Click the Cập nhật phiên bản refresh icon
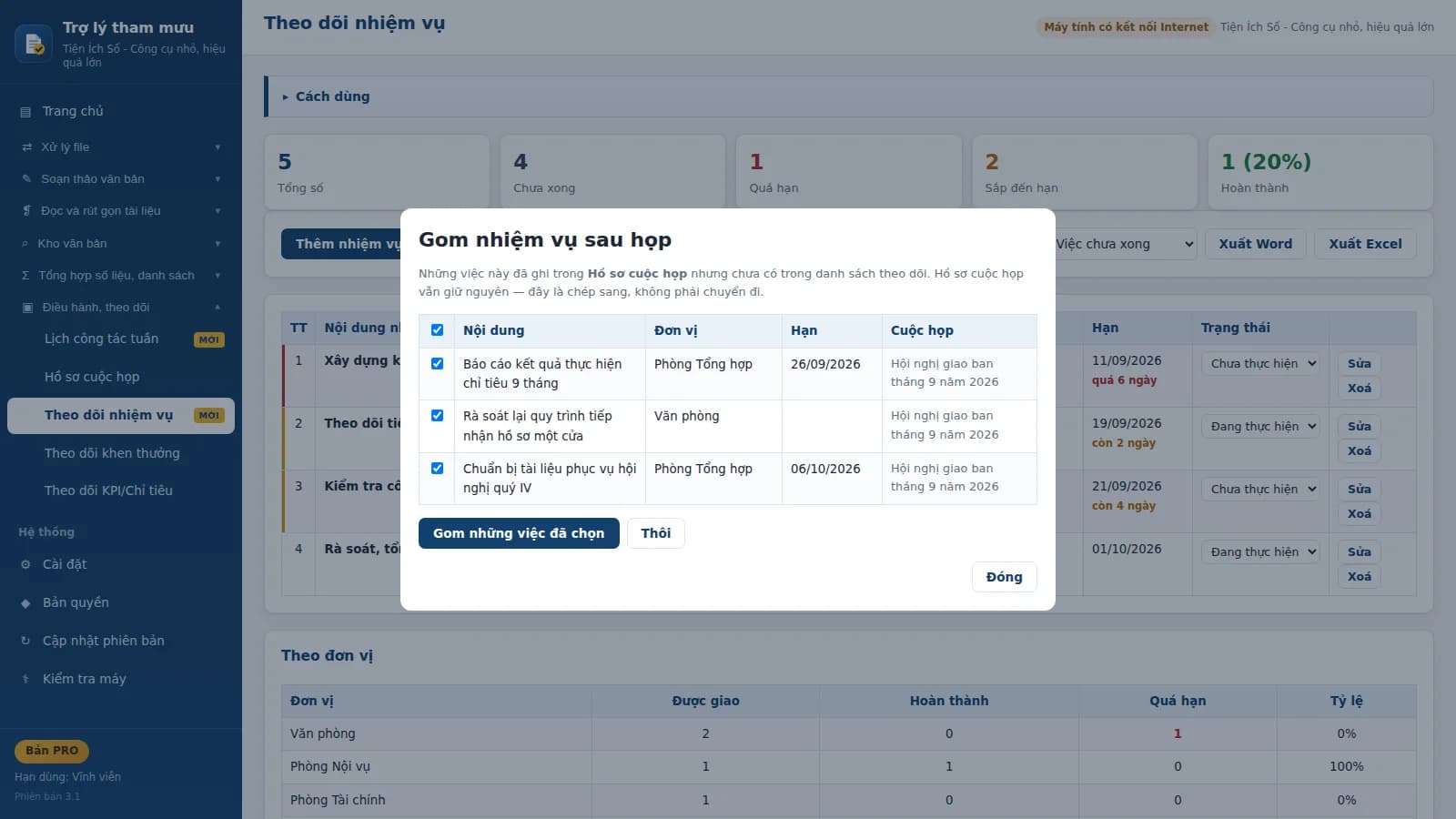The height and width of the screenshot is (819, 1456). 25,642
